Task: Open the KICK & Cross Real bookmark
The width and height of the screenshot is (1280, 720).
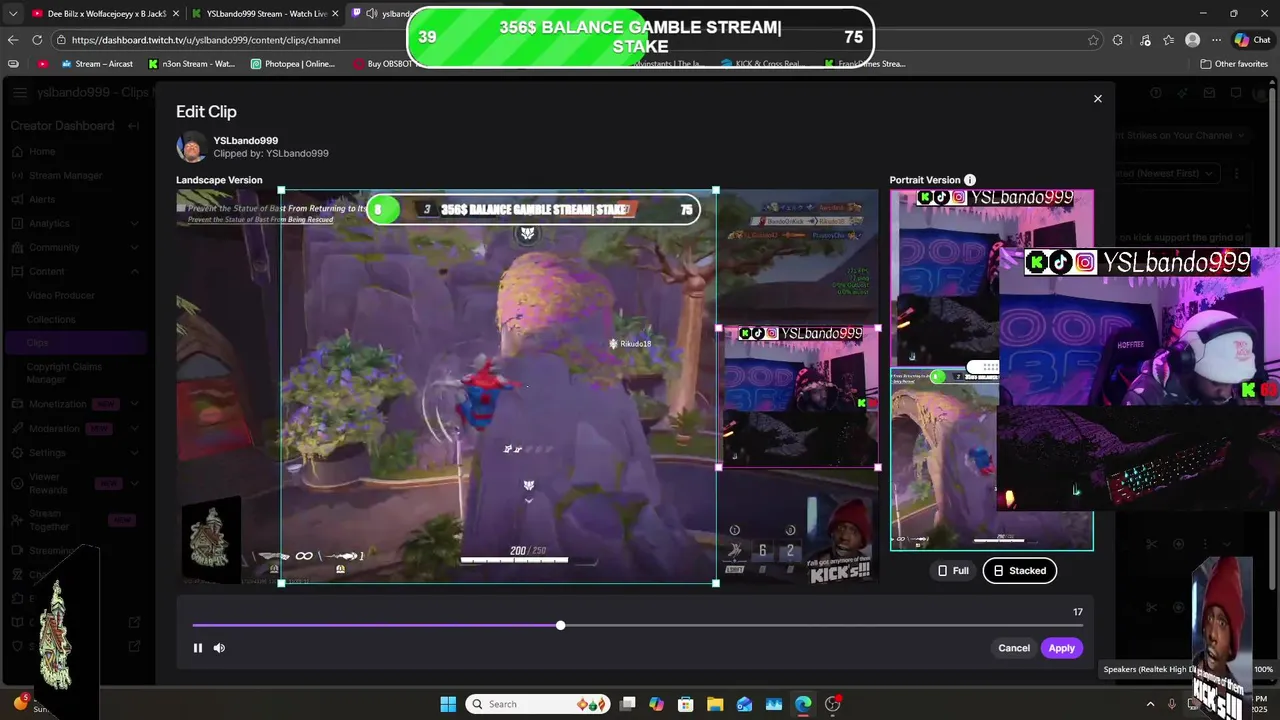Action: (x=763, y=64)
